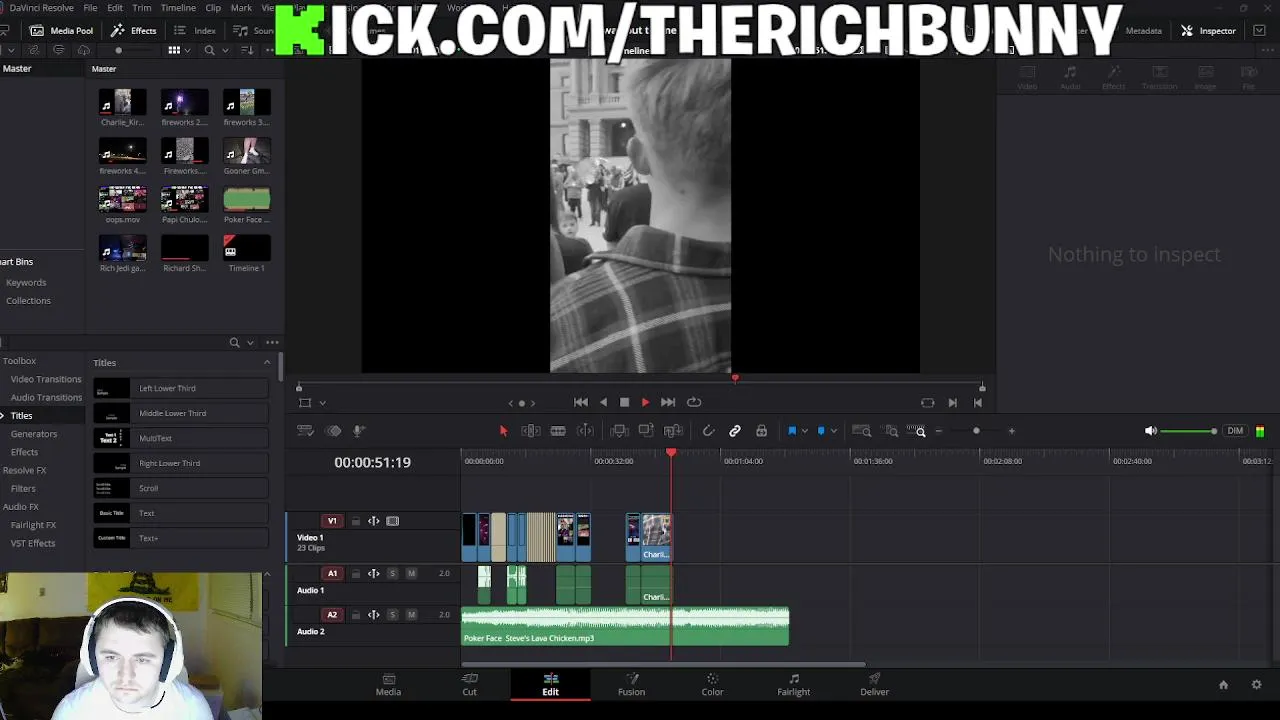This screenshot has height=720, width=1280.
Task: Click the Custom Zoom icon
Action: click(916, 431)
